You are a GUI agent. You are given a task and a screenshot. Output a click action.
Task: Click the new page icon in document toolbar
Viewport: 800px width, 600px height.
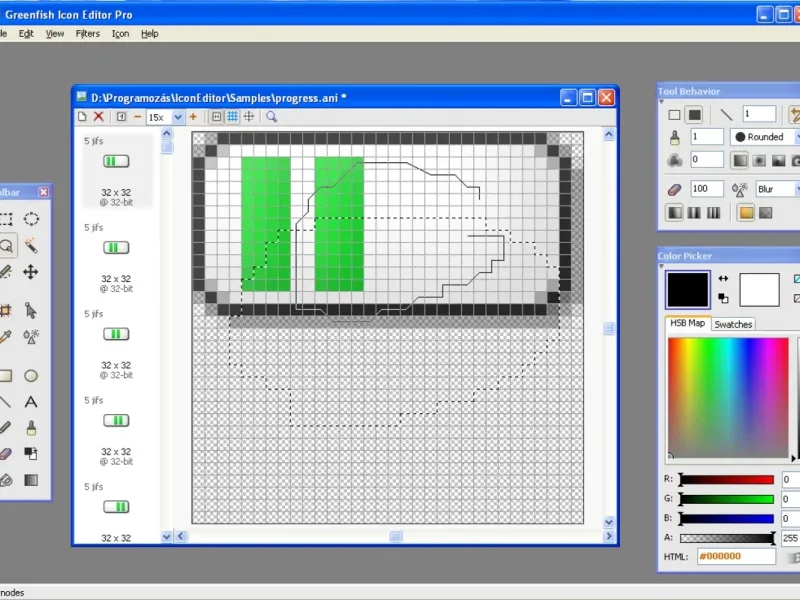click(x=82, y=117)
